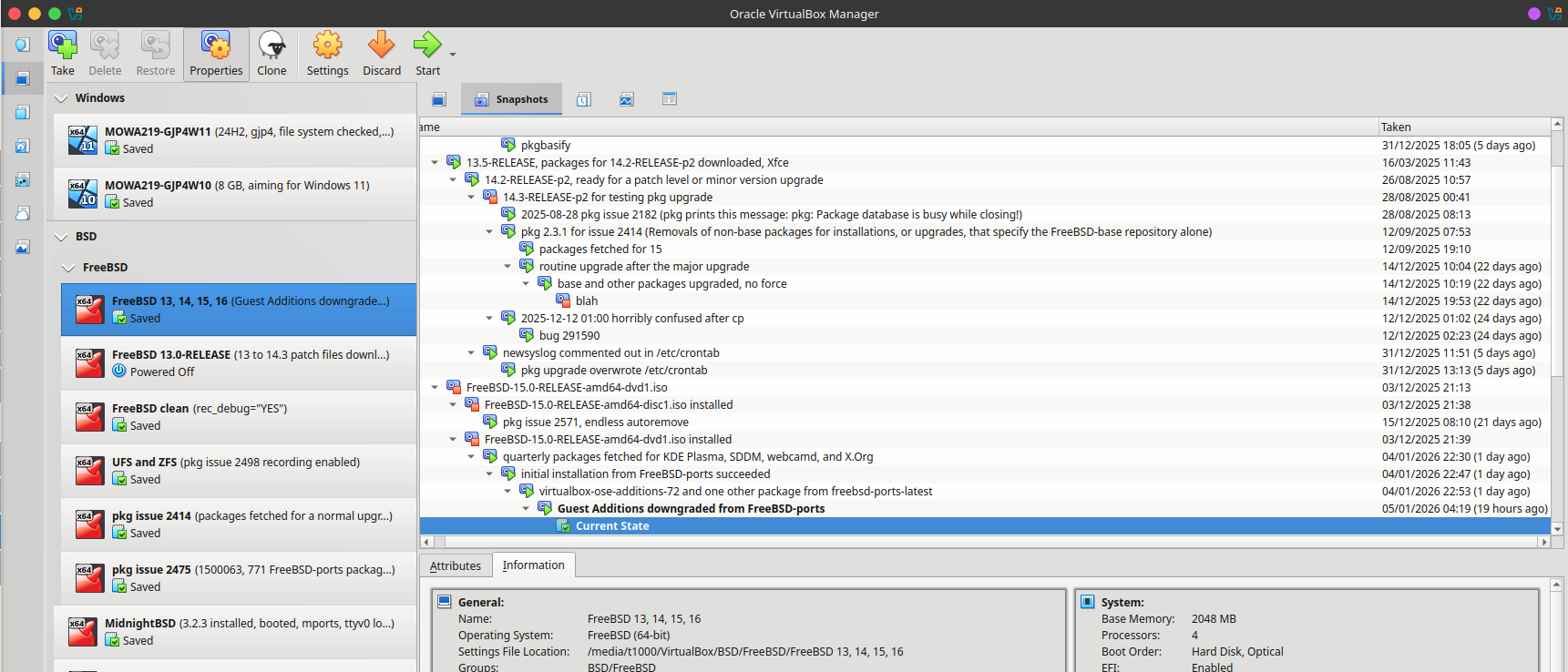Screen dimensions: 1568x672
Task: Switch to the Attributes tab
Action: coord(455,565)
